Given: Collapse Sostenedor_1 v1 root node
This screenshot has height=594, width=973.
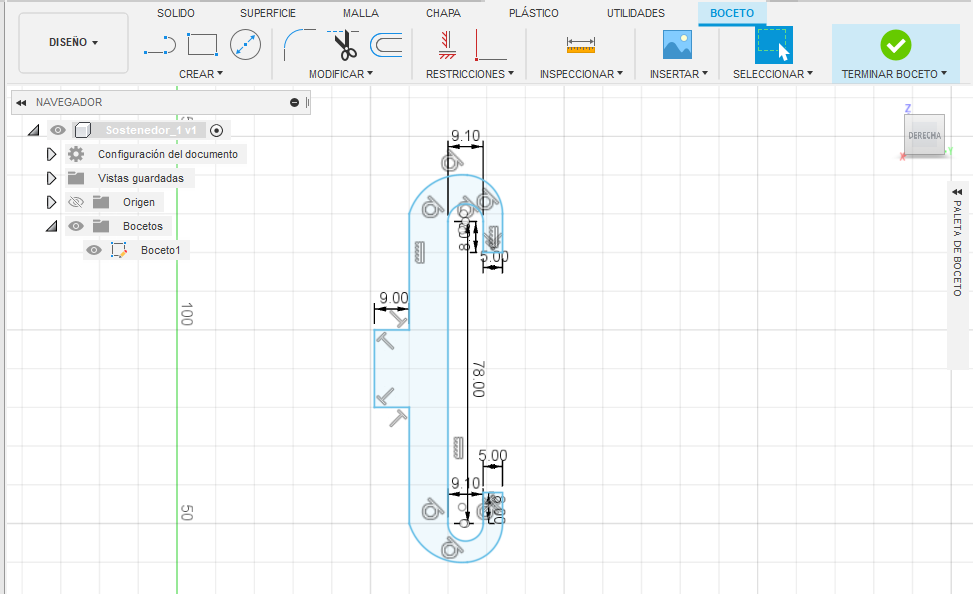Looking at the screenshot, I should 34,130.
